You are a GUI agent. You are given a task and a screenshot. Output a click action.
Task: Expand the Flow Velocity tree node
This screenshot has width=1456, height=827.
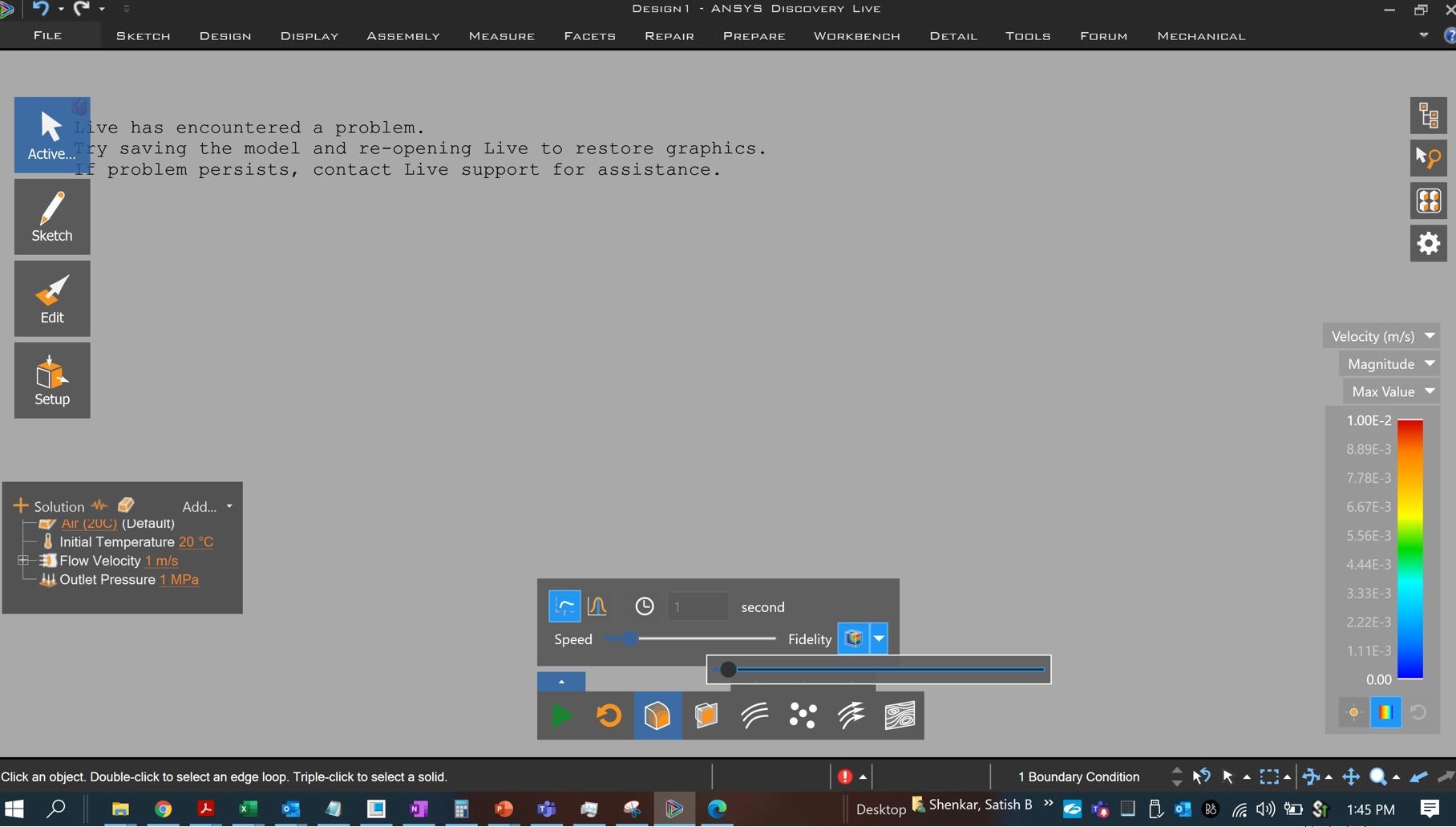[x=23, y=561]
